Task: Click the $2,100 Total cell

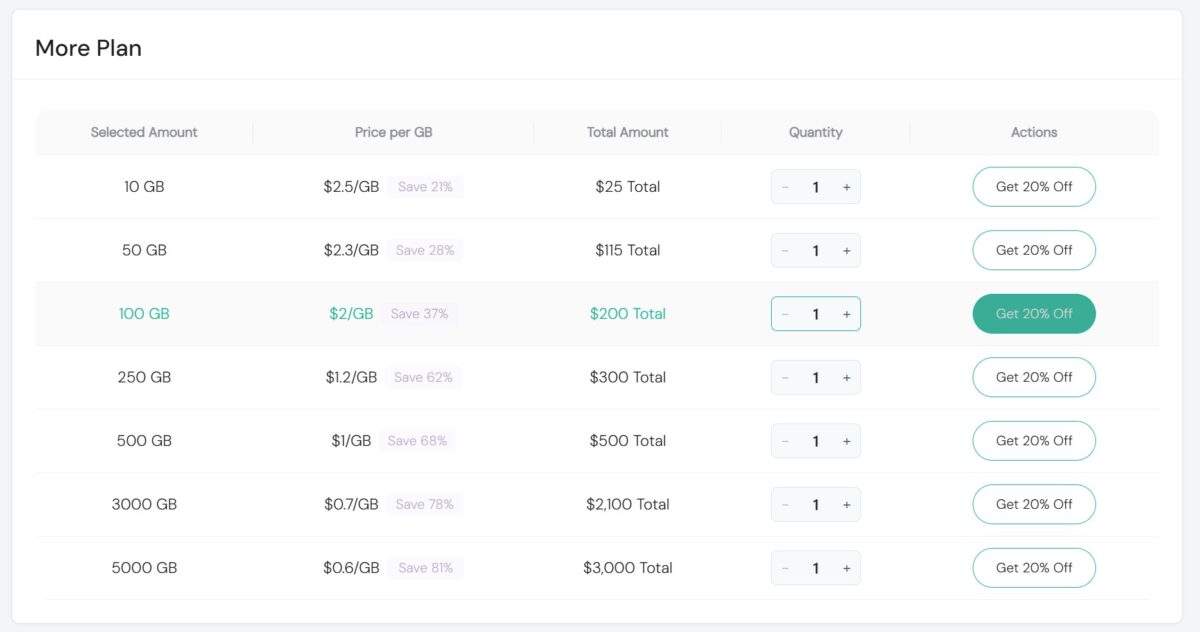Action: click(x=628, y=504)
